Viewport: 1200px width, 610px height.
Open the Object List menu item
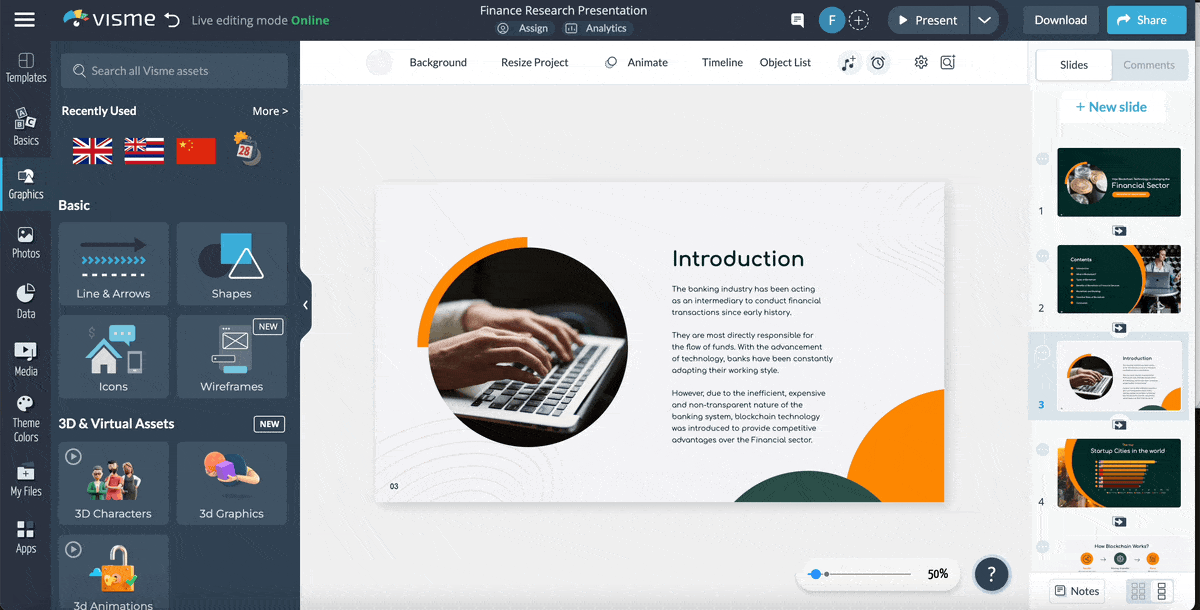click(785, 62)
